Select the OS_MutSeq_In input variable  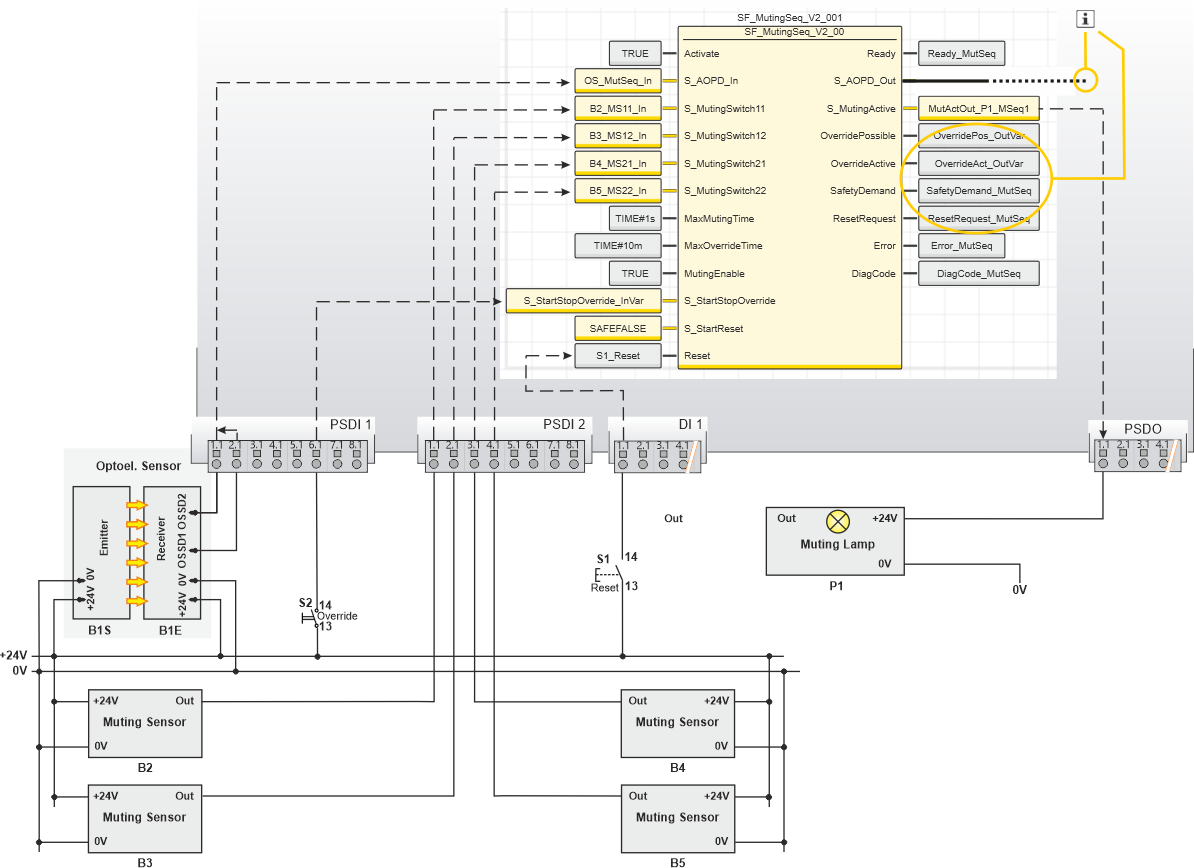click(x=617, y=81)
